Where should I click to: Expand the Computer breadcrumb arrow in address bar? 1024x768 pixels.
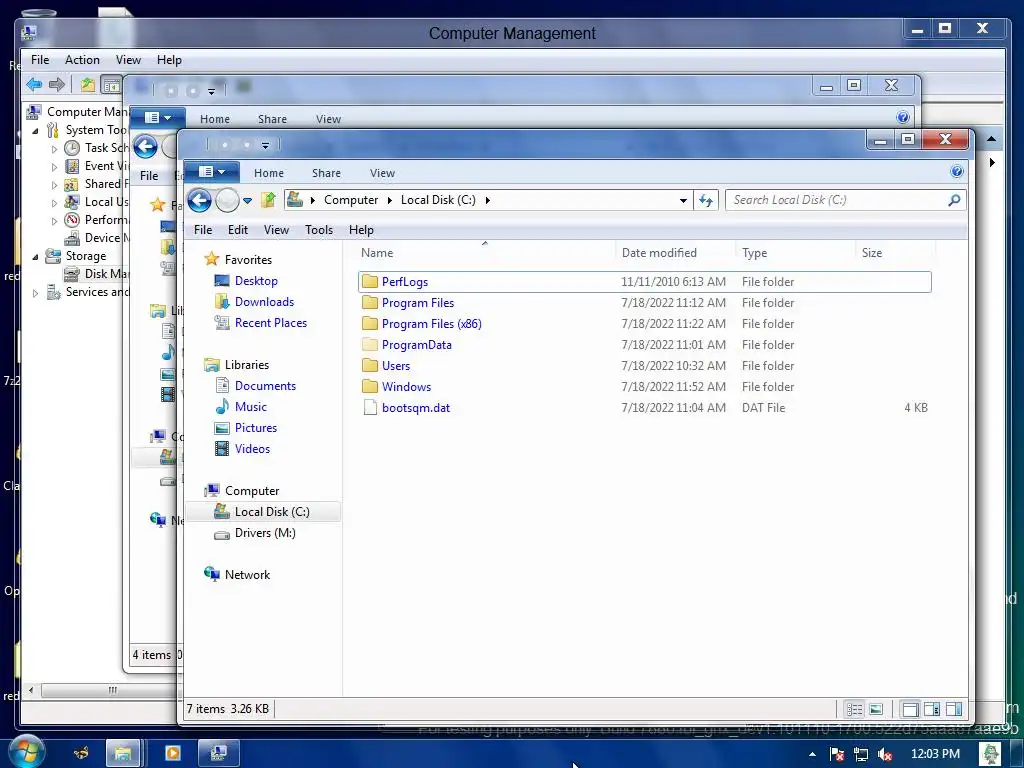point(390,200)
